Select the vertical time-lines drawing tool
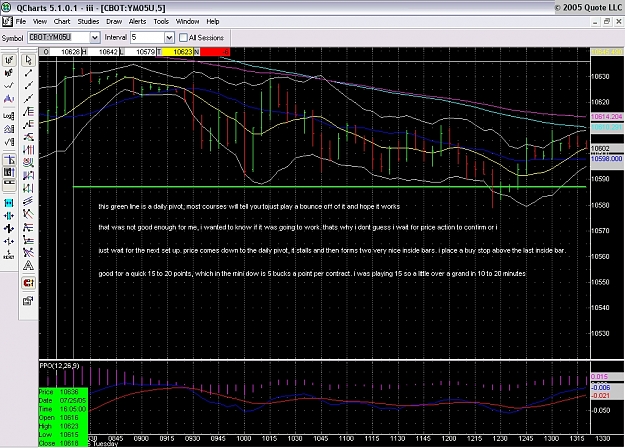This screenshot has width=625, height=448. pos(28,150)
